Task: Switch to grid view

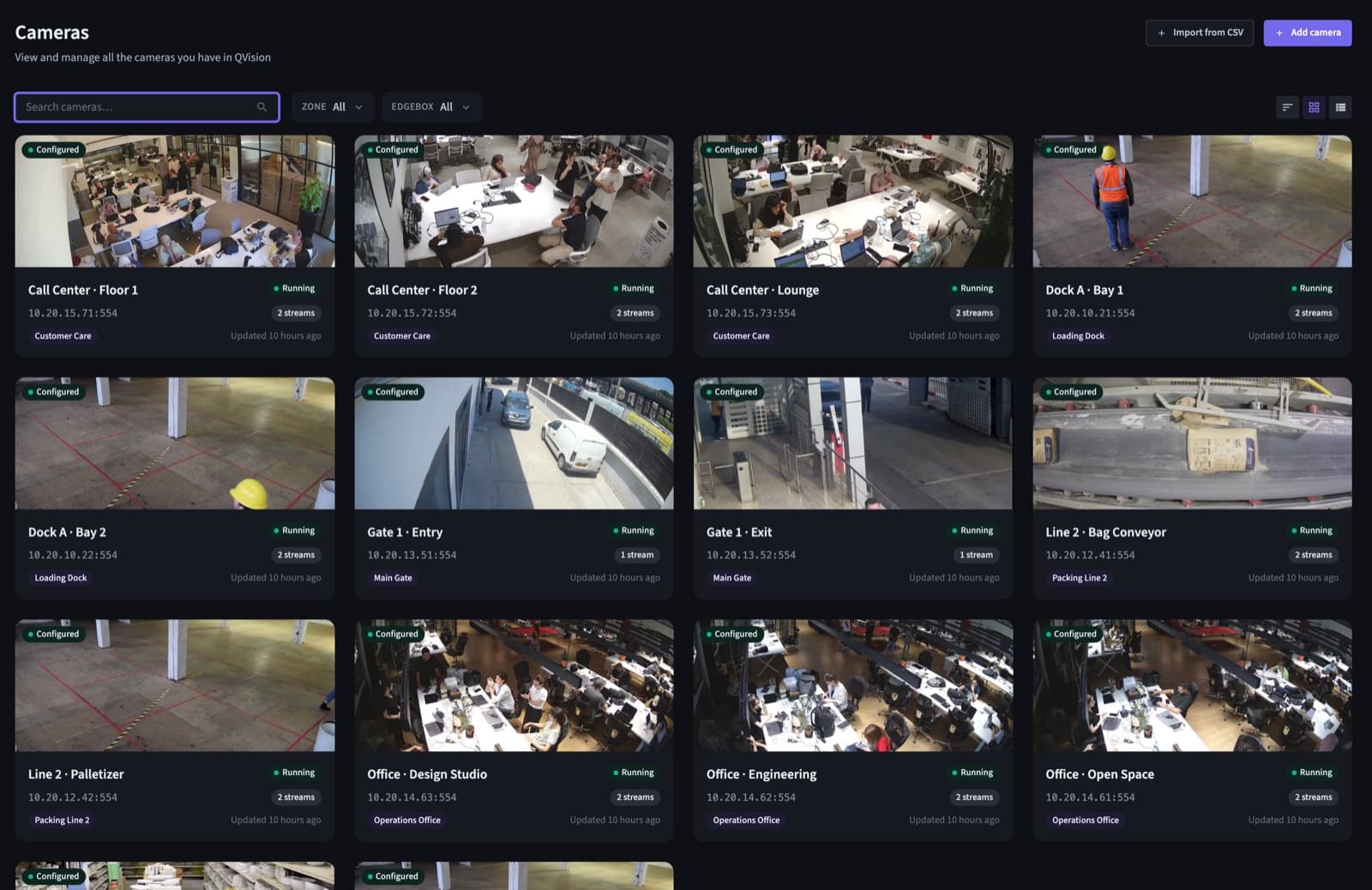Action: click(x=1314, y=107)
